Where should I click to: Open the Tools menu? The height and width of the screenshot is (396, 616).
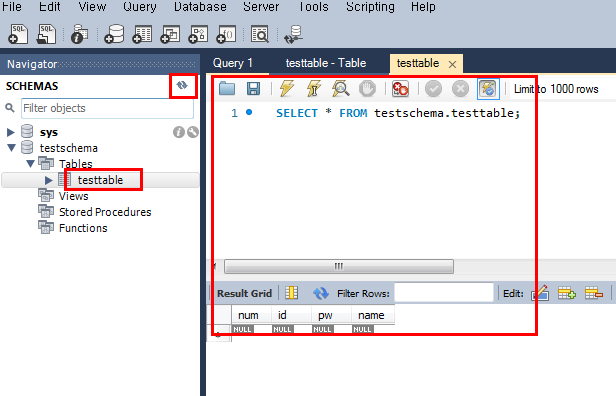tap(313, 7)
